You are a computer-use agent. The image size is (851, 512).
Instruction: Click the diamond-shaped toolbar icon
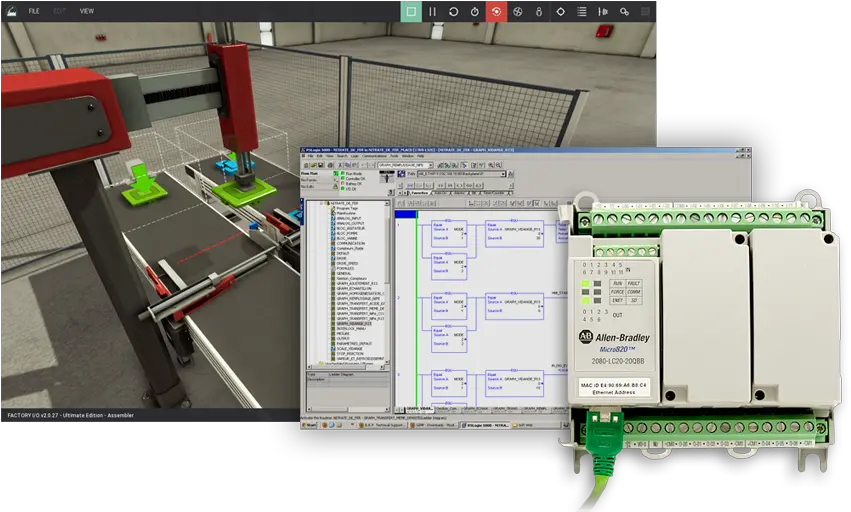click(x=560, y=11)
